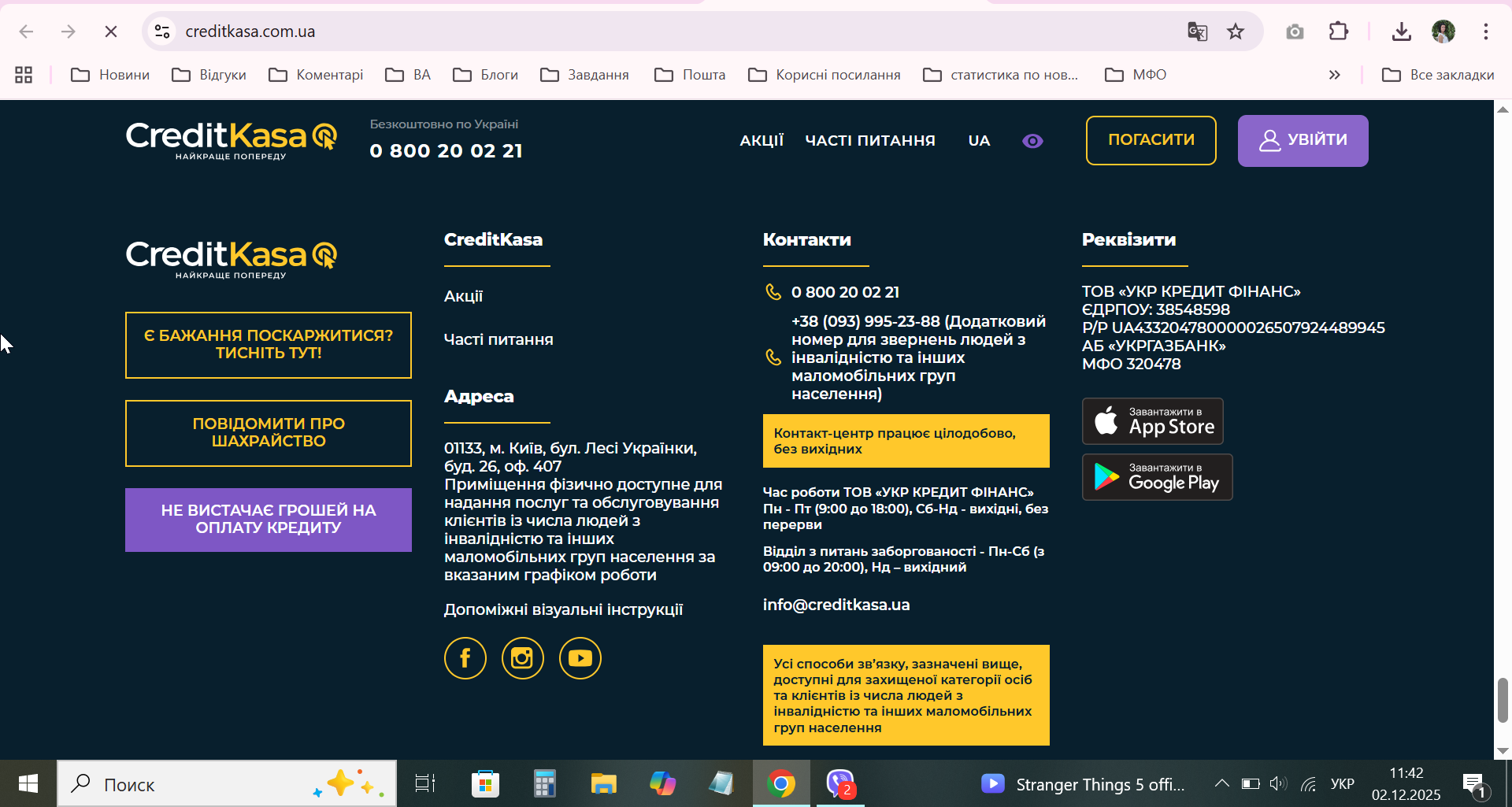
Task: Open Chrome extensions puzzle icon
Action: (x=1339, y=31)
